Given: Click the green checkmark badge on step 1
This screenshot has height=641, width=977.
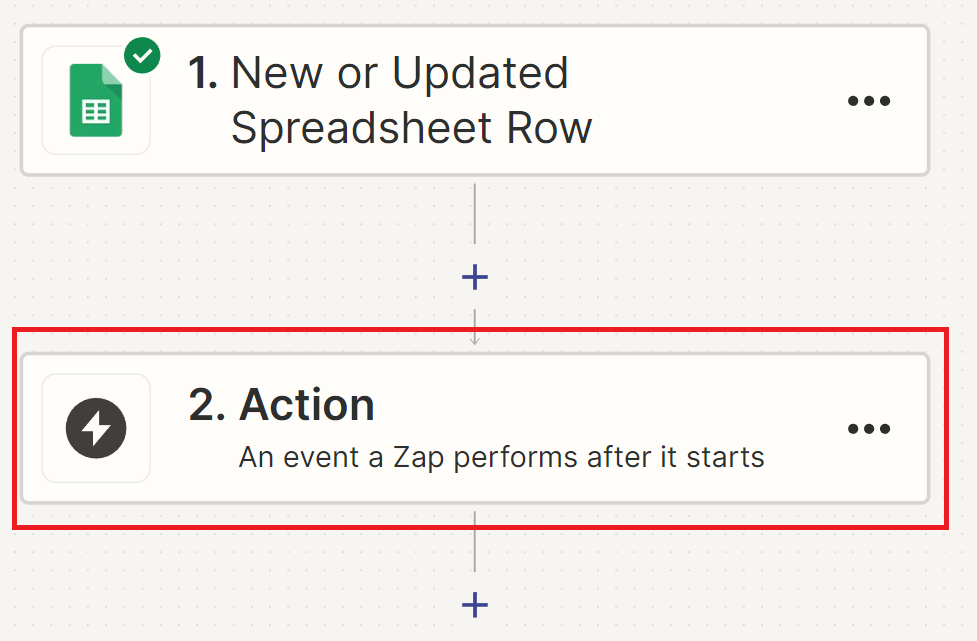Looking at the screenshot, I should click(x=142, y=55).
